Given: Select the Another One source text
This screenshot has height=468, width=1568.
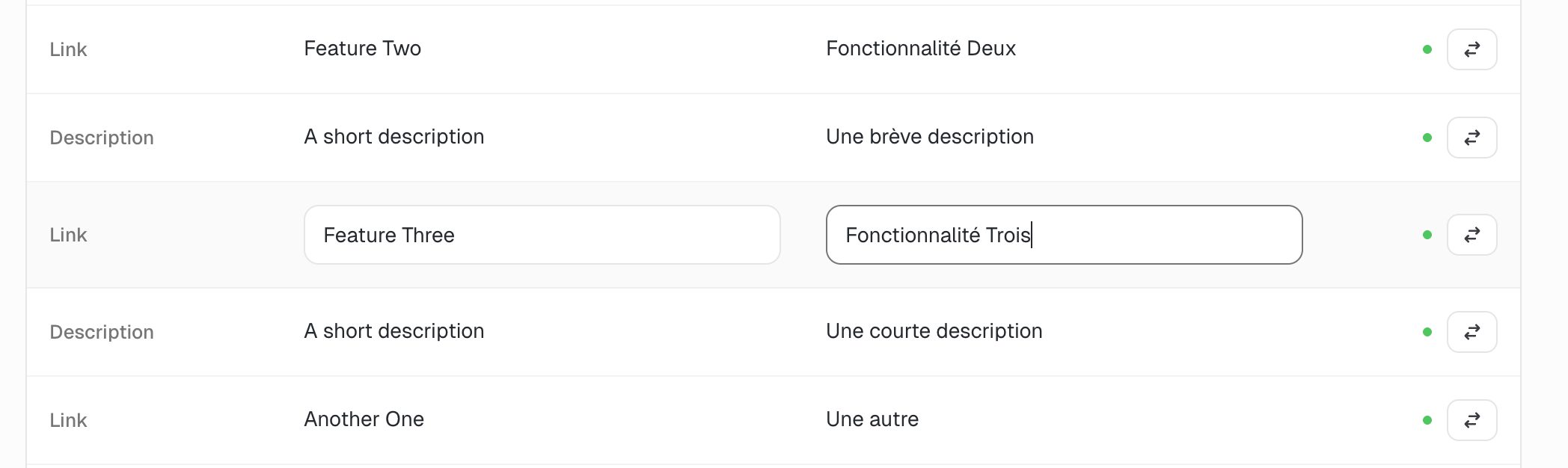Looking at the screenshot, I should pyautogui.click(x=364, y=419).
